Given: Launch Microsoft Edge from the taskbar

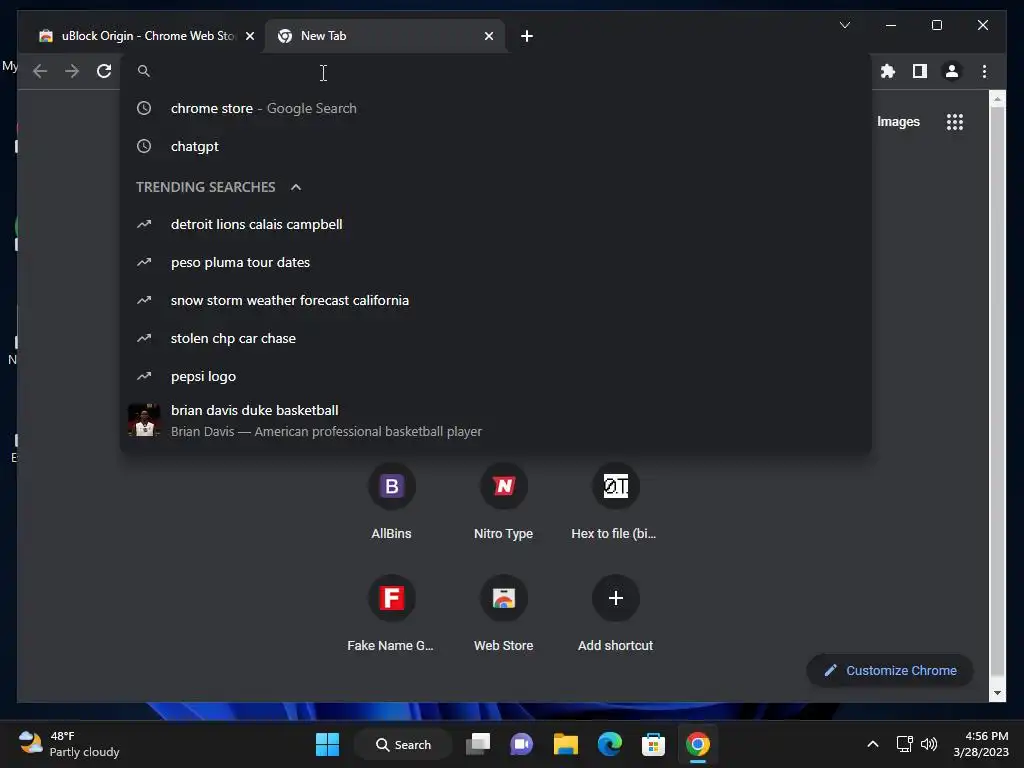Looking at the screenshot, I should coord(609,744).
